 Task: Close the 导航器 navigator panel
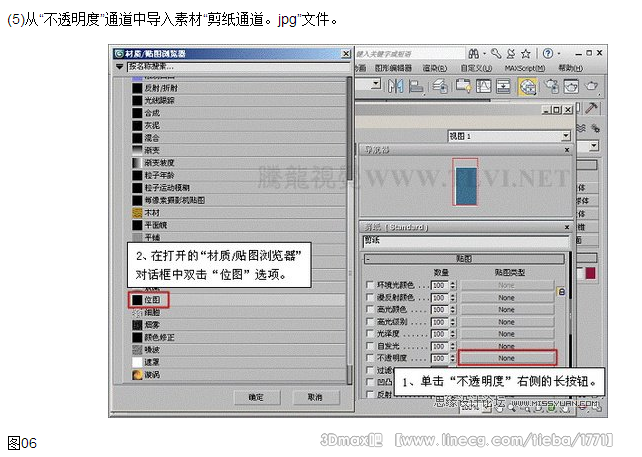567,150
